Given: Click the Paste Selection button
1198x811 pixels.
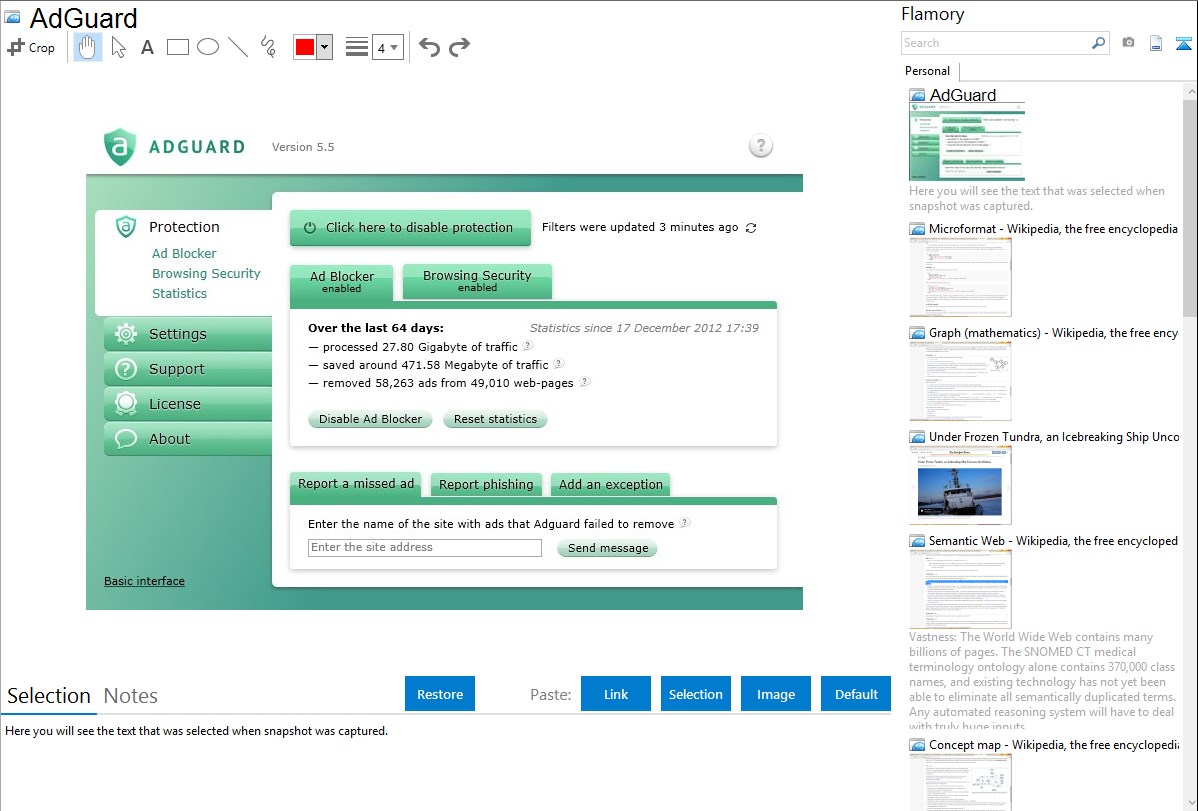Looking at the screenshot, I should pos(696,693).
